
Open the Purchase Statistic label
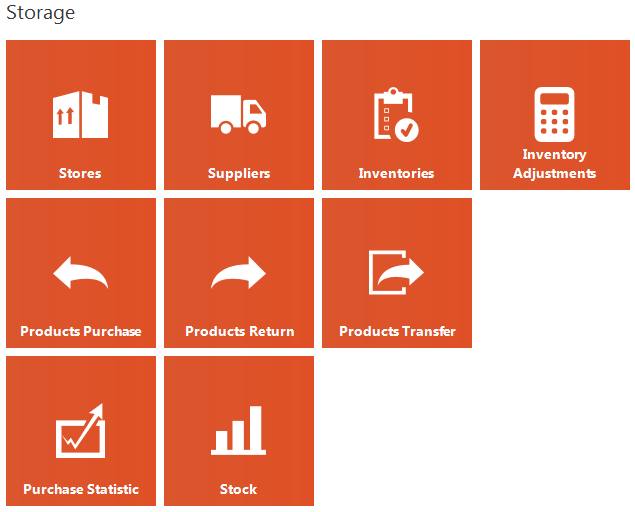coord(81,489)
